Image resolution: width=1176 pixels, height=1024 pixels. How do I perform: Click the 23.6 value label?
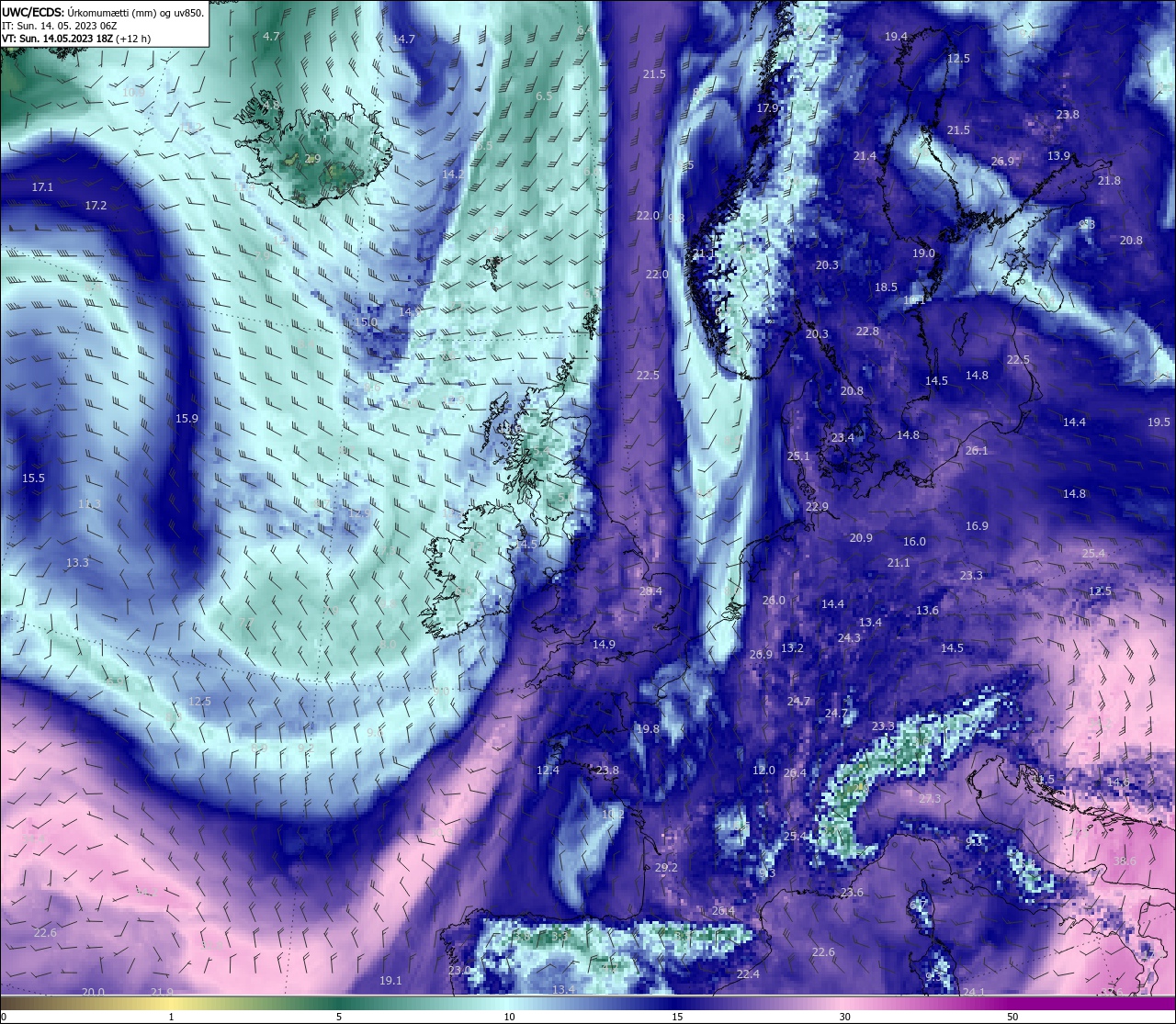coord(852,892)
